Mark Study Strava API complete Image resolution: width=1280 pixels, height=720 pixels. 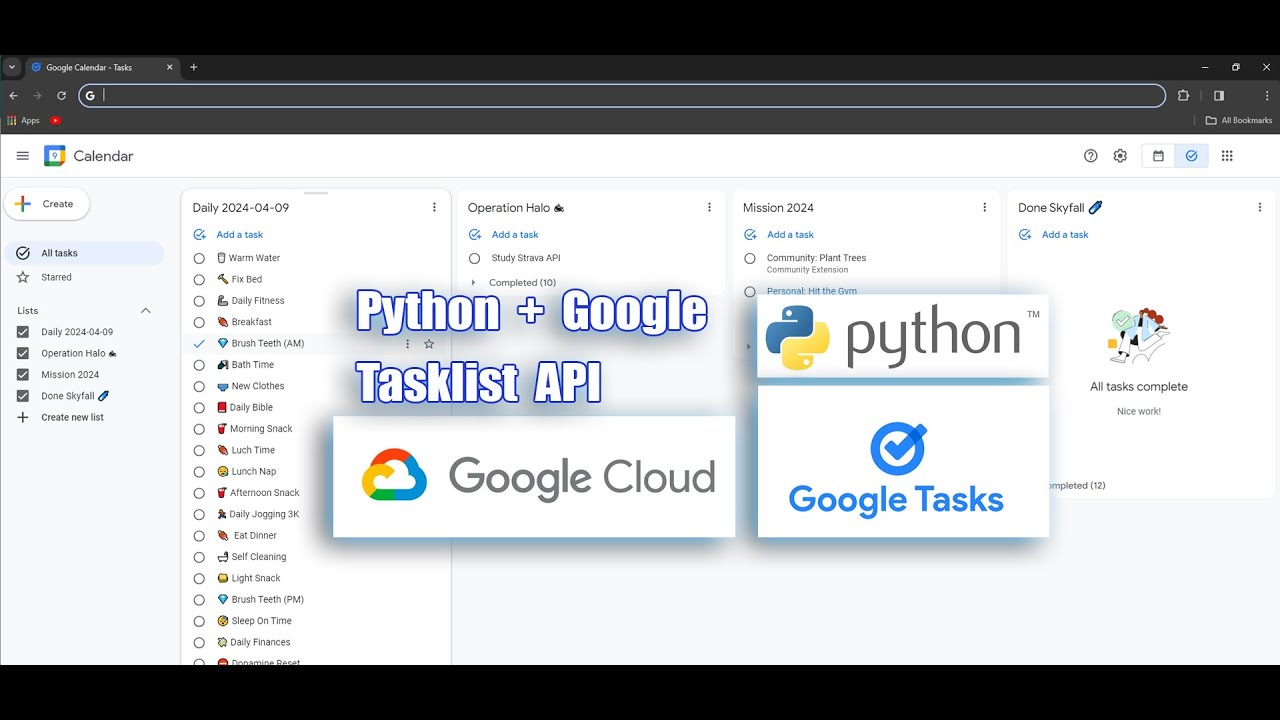[x=474, y=258]
